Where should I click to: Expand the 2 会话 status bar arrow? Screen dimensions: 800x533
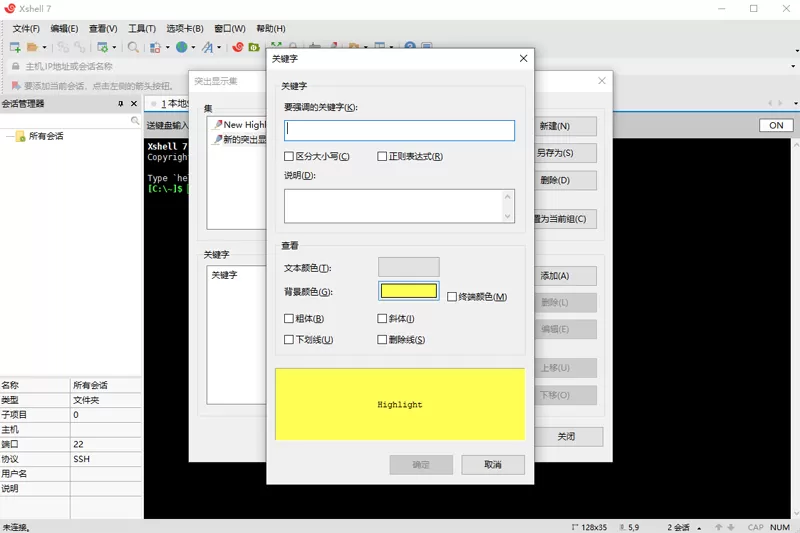pos(699,528)
